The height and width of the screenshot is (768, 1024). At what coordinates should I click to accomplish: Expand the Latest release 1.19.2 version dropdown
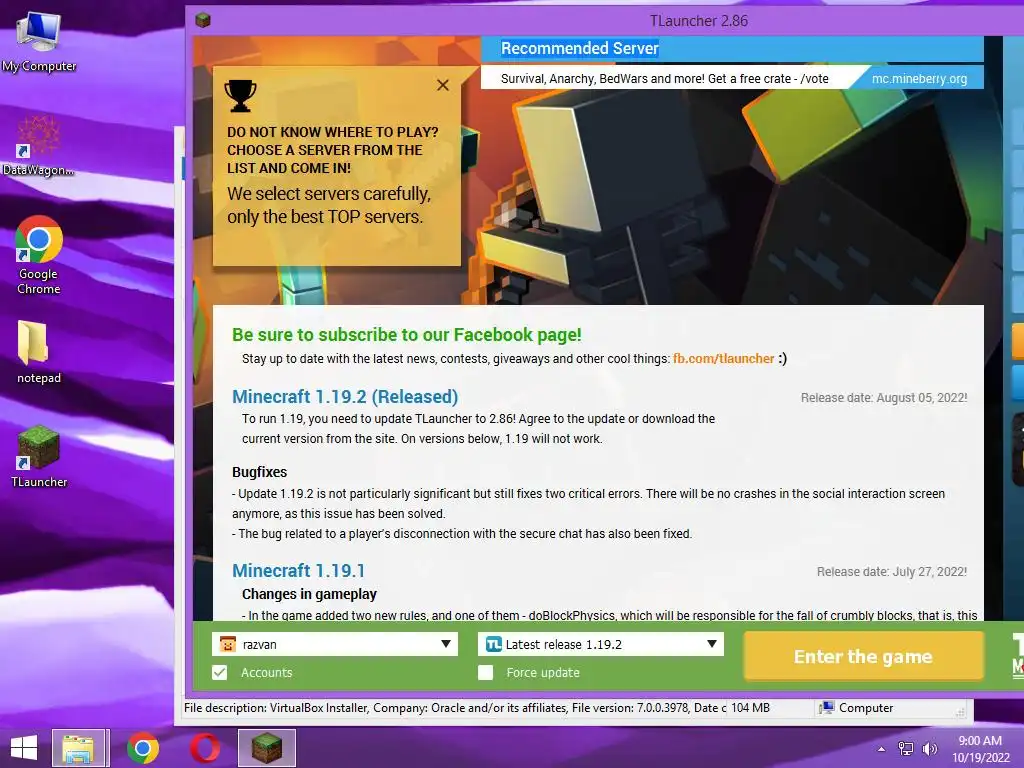[x=712, y=644]
